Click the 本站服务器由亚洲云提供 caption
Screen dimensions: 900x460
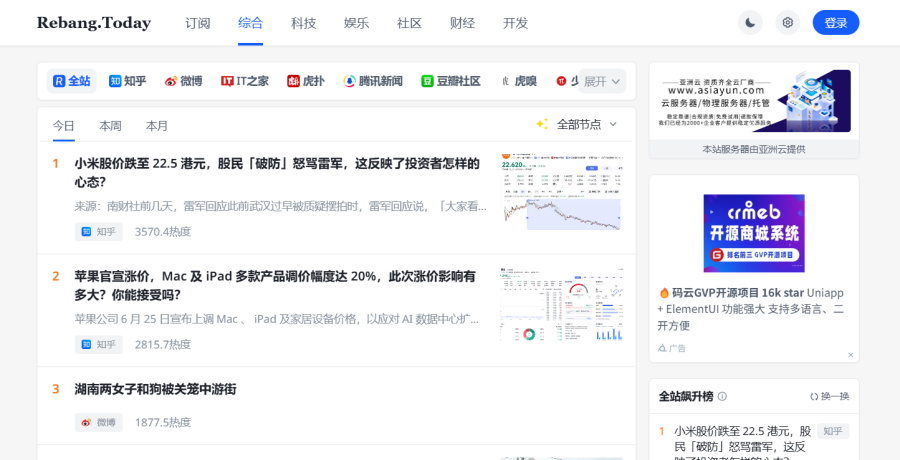754,149
